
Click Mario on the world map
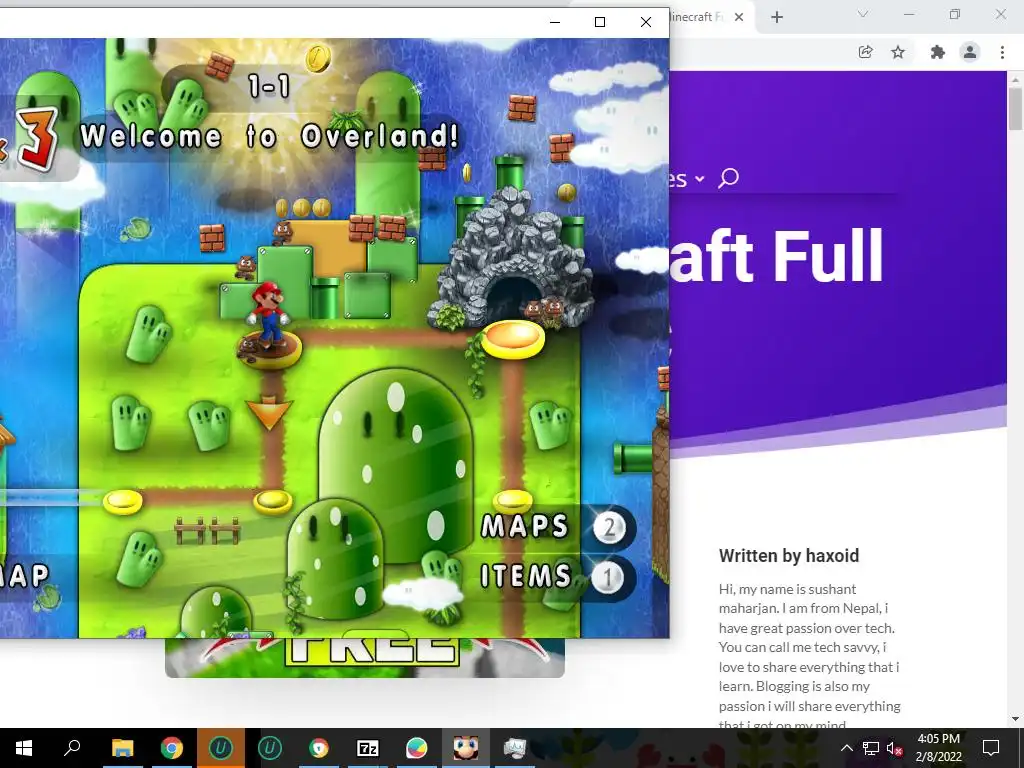click(x=268, y=315)
